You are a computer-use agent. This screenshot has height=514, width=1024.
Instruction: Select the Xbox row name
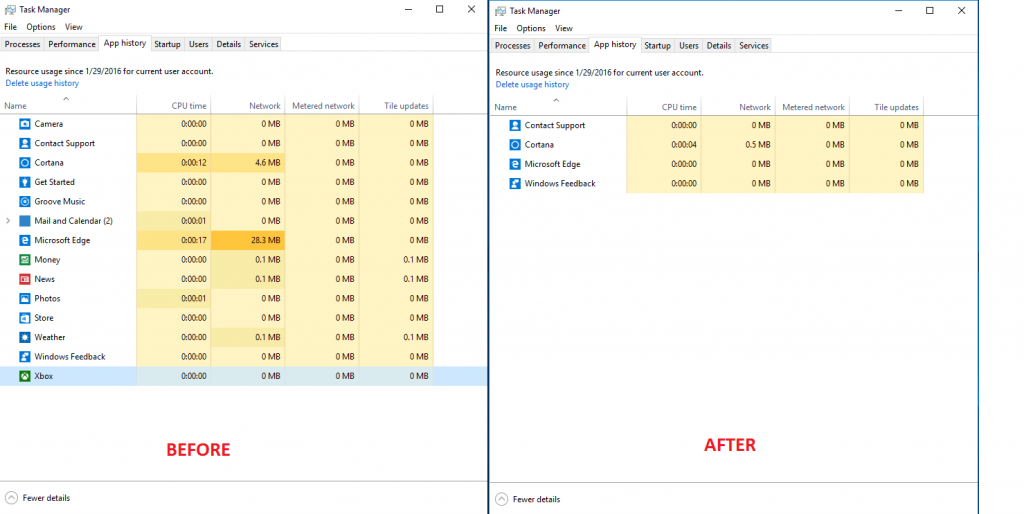(44, 376)
